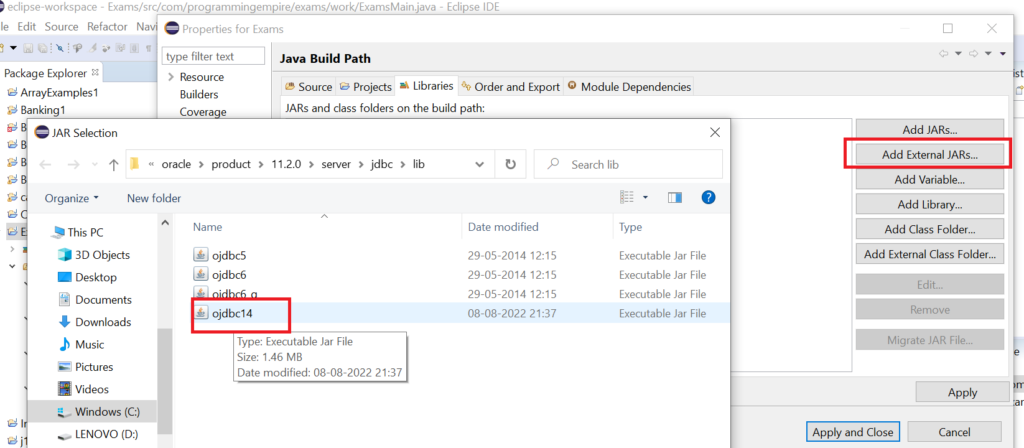This screenshot has width=1024, height=448.
Task: Click Add Class Folder... button
Action: [x=929, y=229]
